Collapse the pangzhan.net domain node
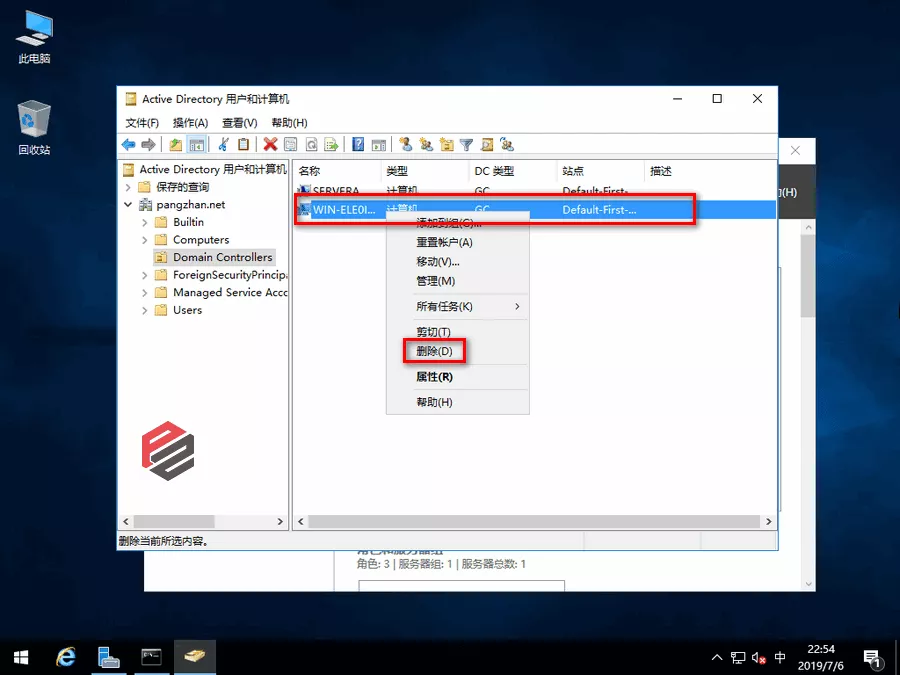 (128, 205)
